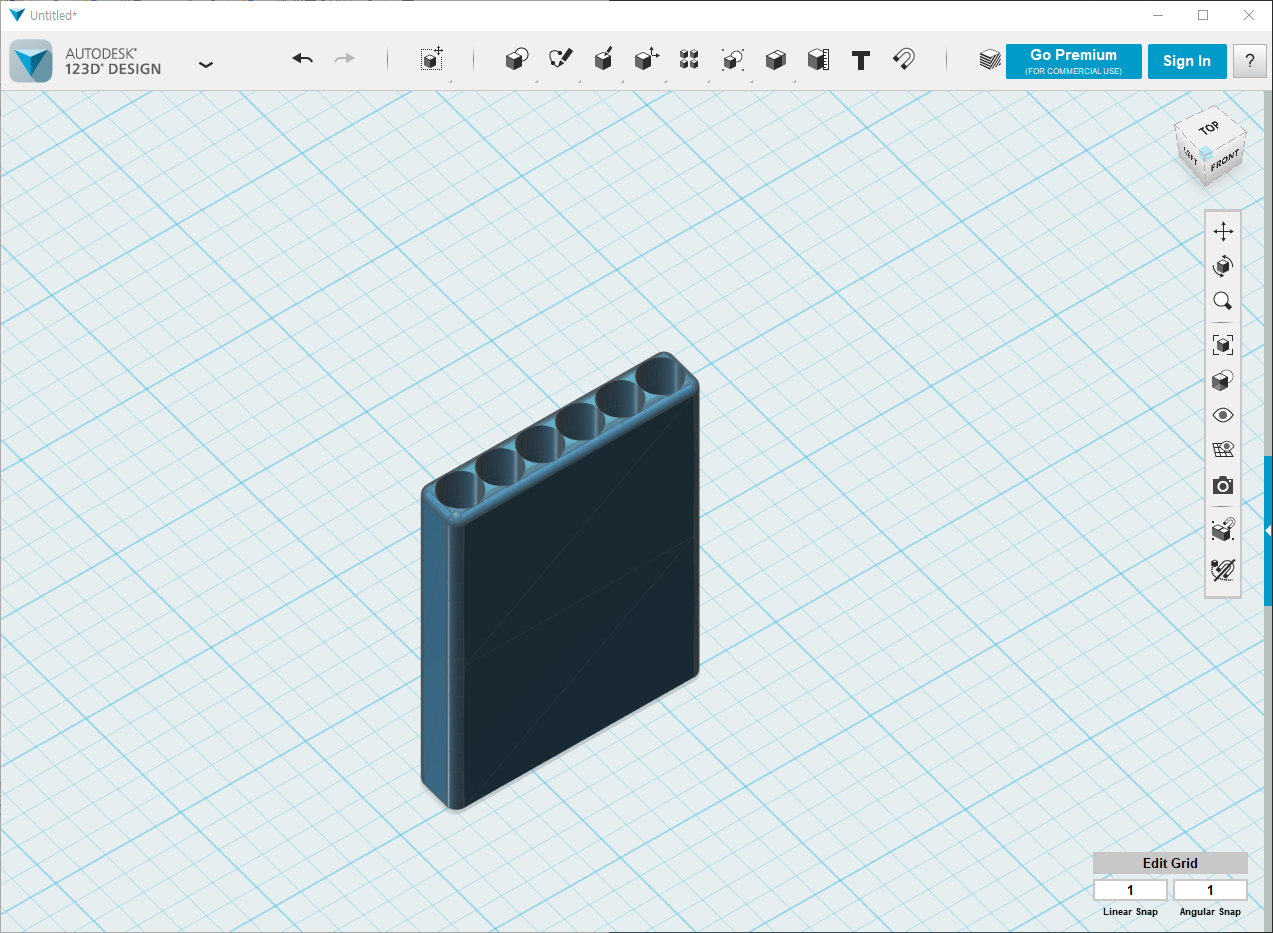Toggle the perspective view cube icon
The width and height of the screenshot is (1273, 933).
point(1223,380)
